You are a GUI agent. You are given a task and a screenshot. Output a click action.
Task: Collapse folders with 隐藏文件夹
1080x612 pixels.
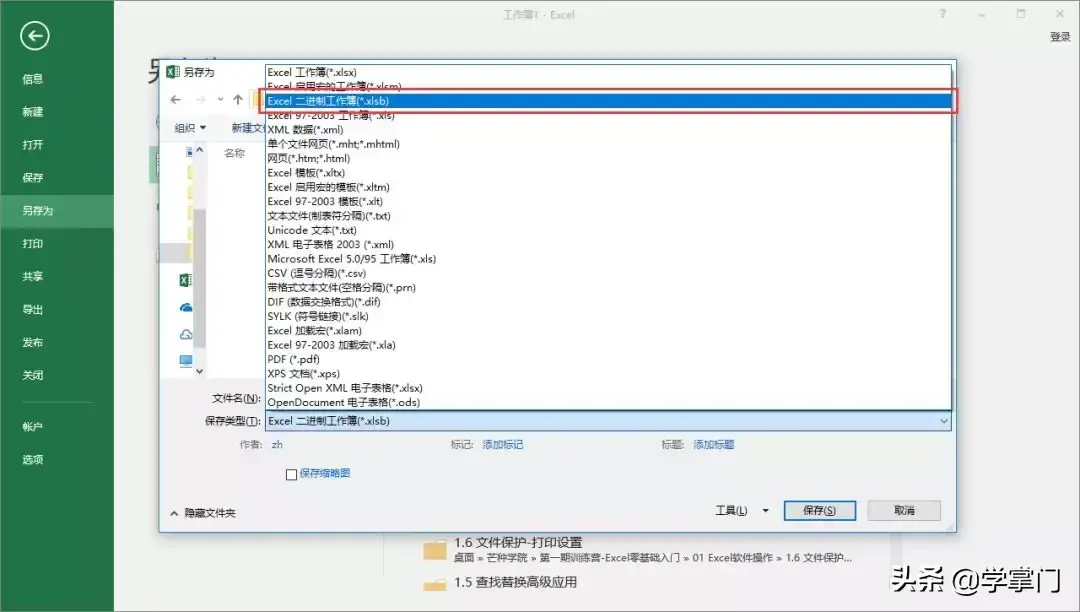point(202,513)
